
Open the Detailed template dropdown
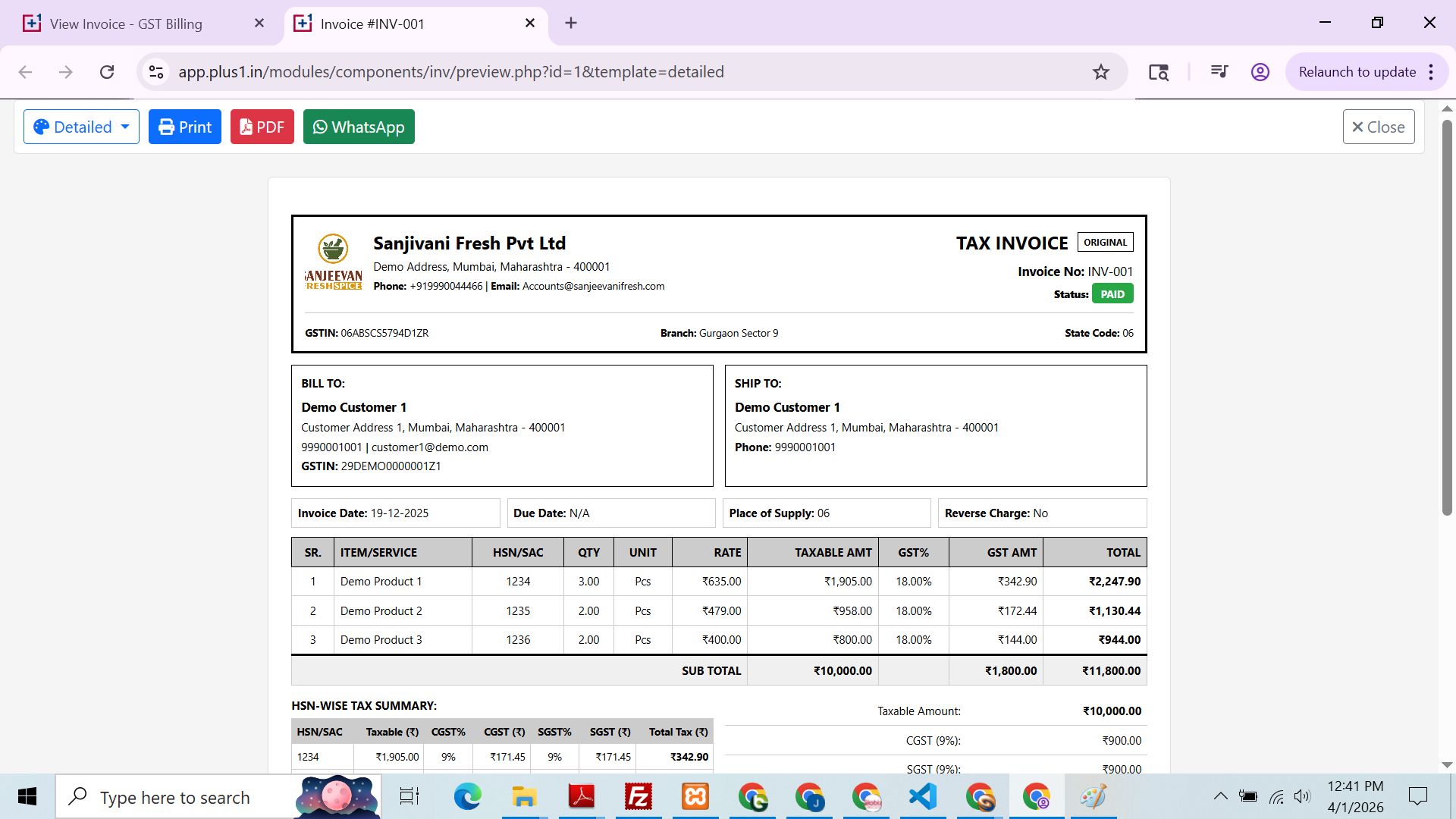click(81, 127)
